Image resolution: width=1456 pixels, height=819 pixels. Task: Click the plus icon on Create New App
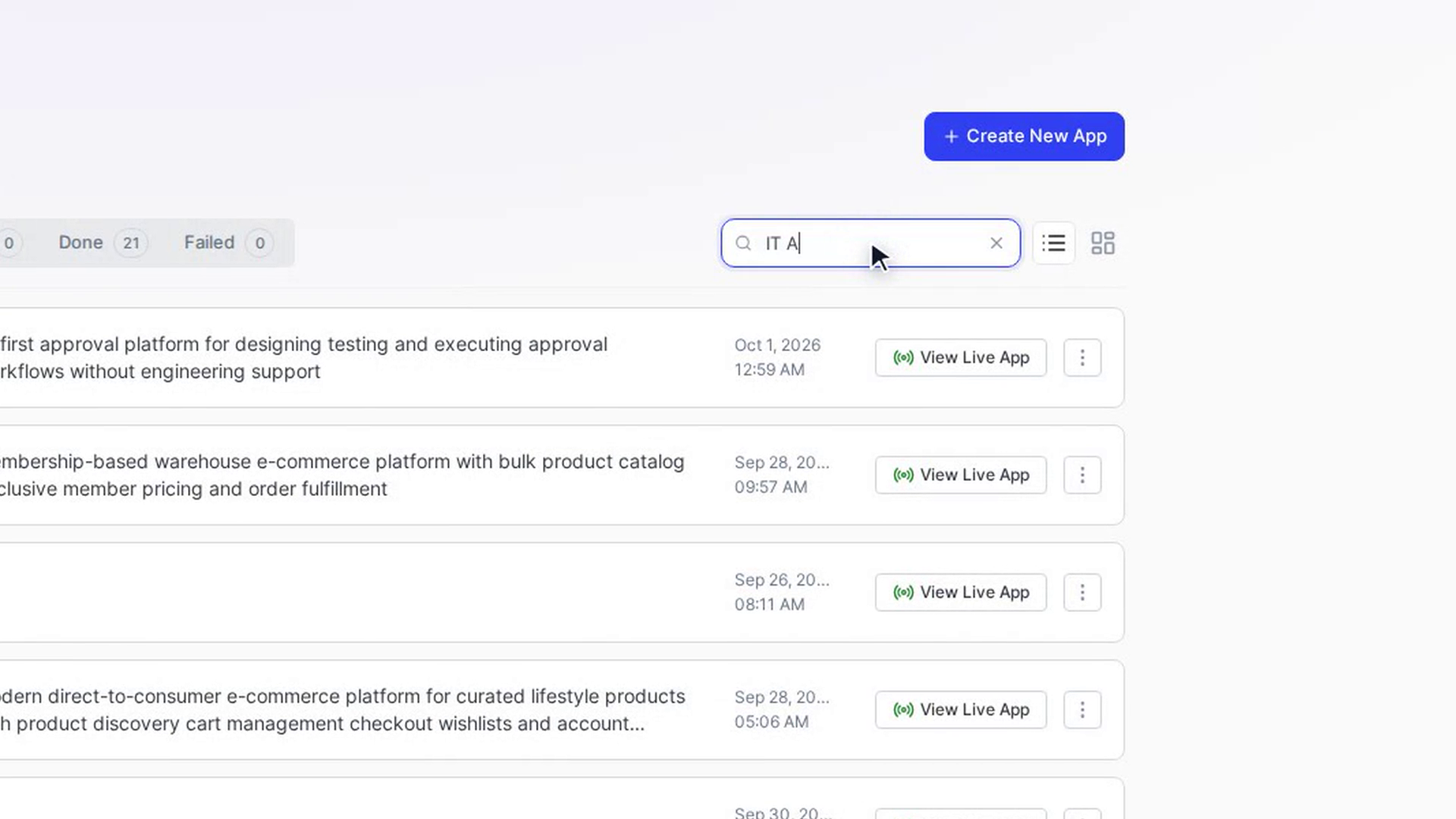click(951, 136)
